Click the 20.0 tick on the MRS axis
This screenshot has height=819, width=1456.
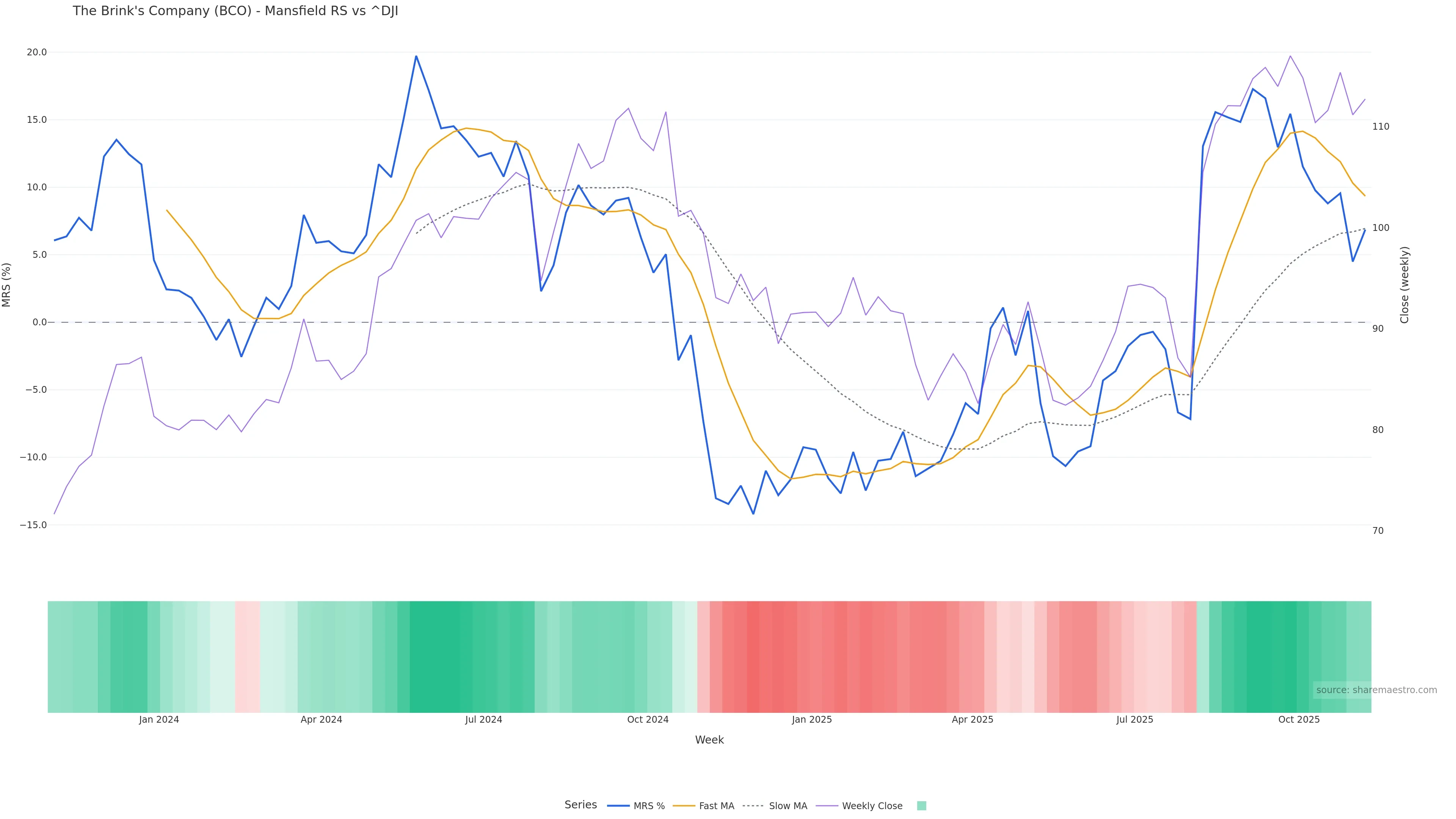click(x=37, y=53)
